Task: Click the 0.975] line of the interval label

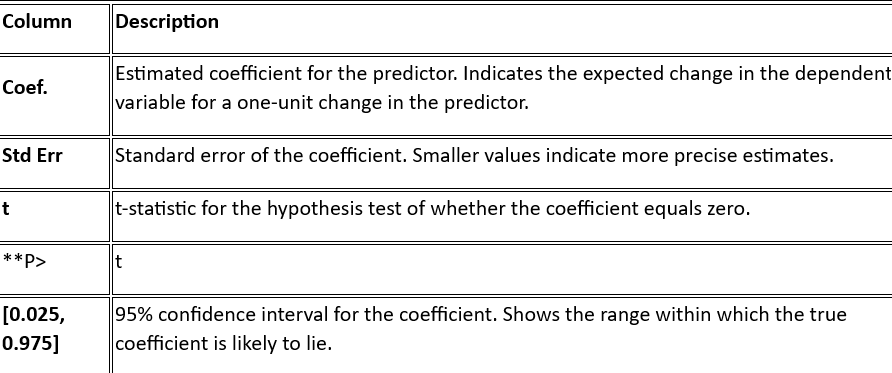Action: (30, 343)
